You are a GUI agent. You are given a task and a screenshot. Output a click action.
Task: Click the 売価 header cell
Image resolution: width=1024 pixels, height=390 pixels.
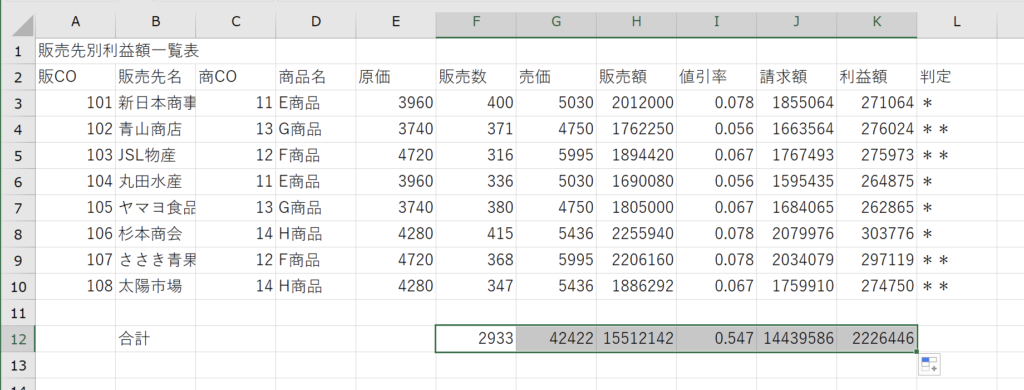pyautogui.click(x=556, y=77)
